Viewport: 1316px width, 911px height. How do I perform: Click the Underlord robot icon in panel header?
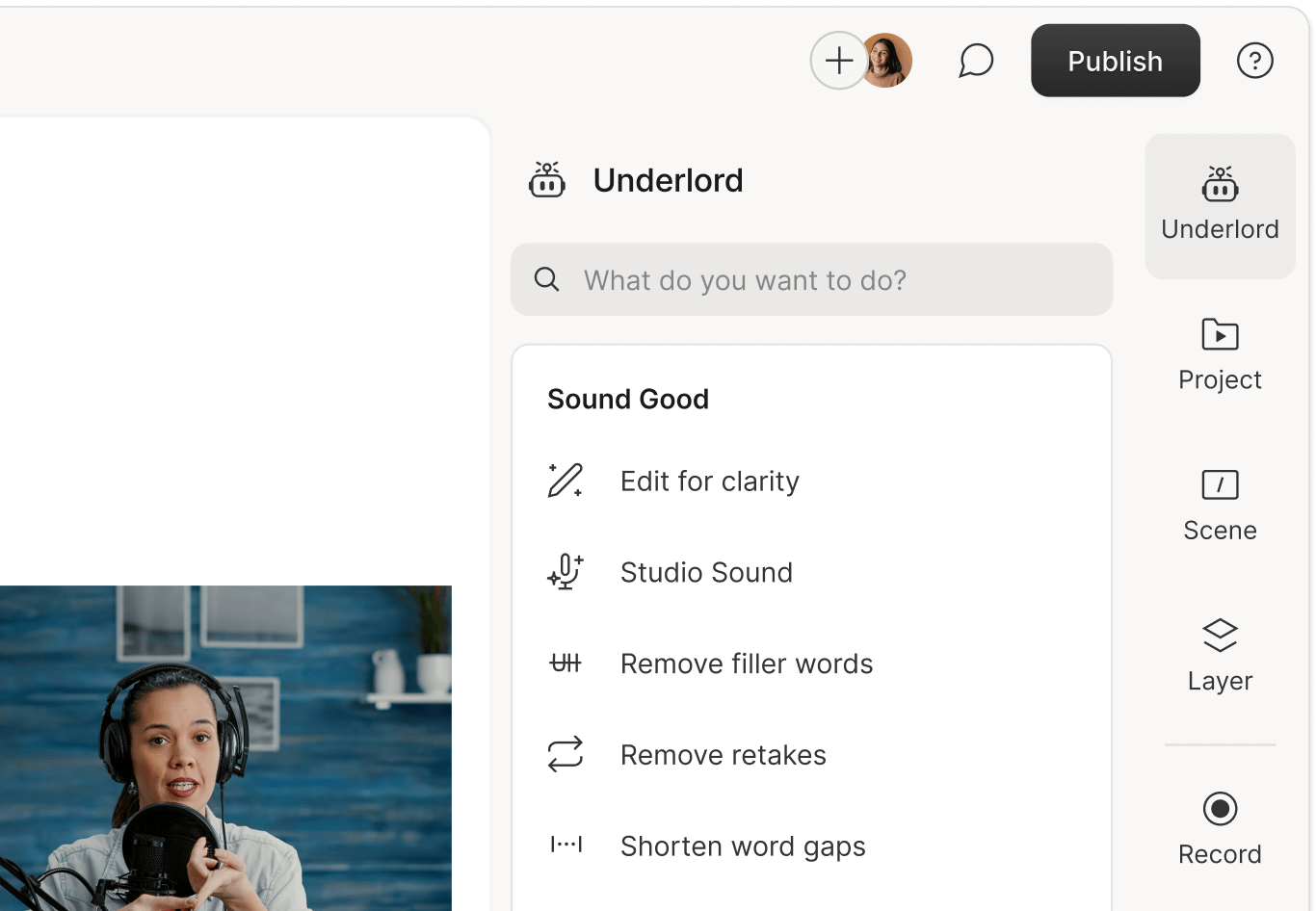[x=547, y=180]
